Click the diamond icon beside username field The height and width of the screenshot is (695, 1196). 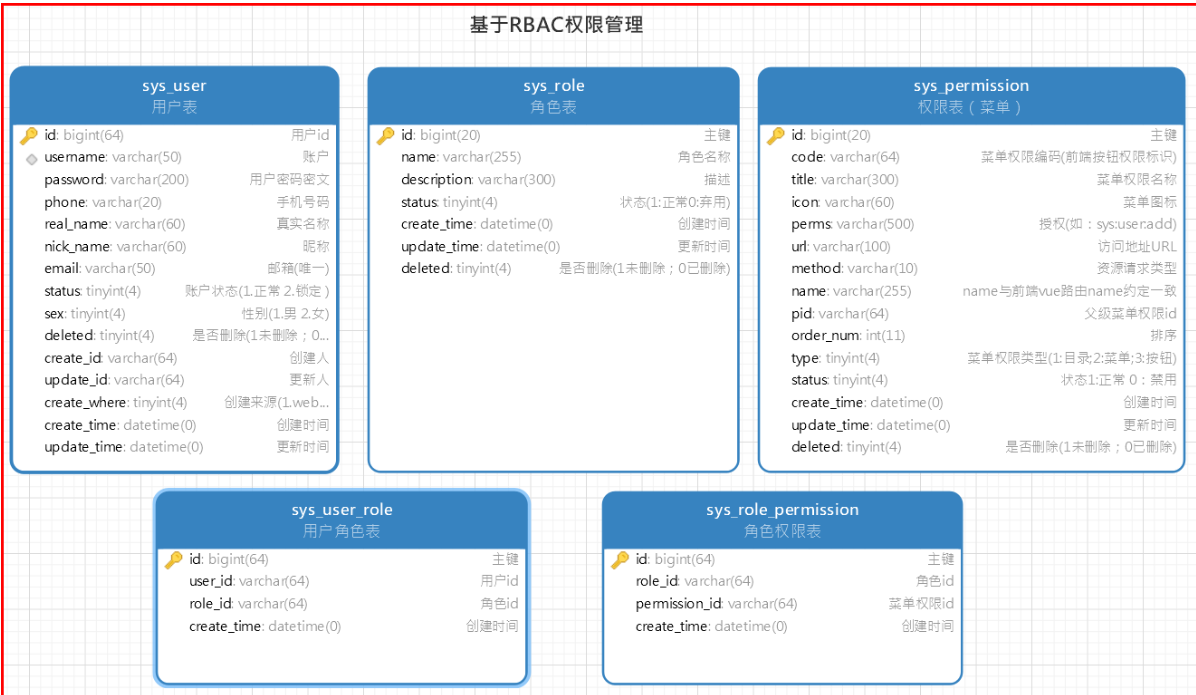(31, 159)
